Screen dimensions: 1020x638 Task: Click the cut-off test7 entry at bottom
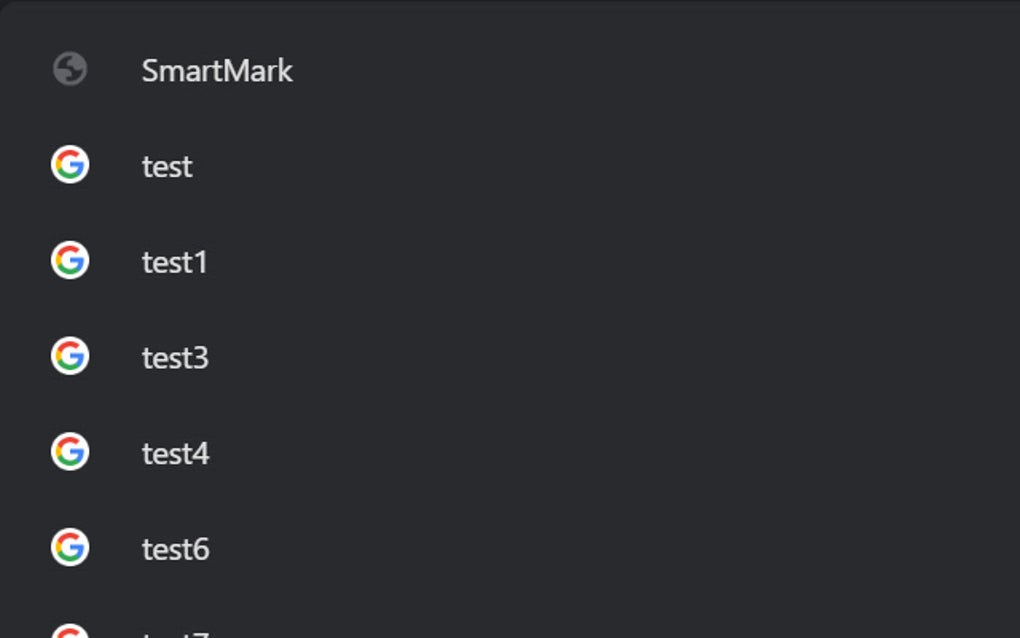[176, 632]
